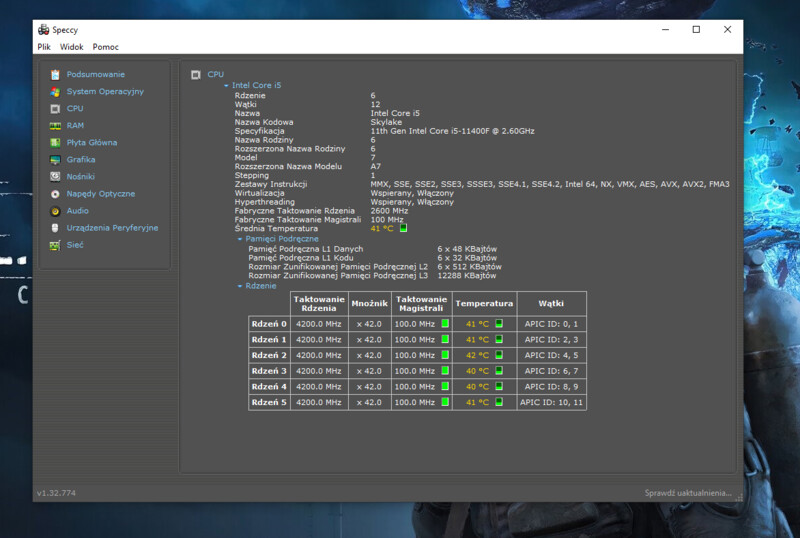Viewport: 800px width, 538px height.
Task: Select the Grafika monitor icon
Action: coord(56,160)
